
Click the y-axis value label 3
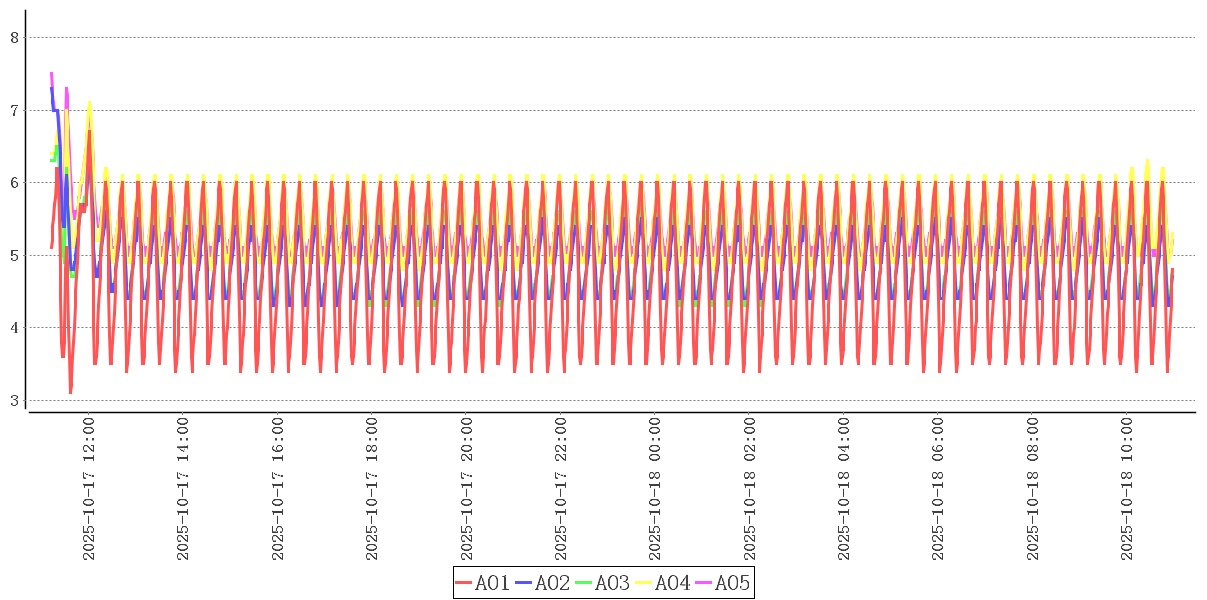click(14, 401)
